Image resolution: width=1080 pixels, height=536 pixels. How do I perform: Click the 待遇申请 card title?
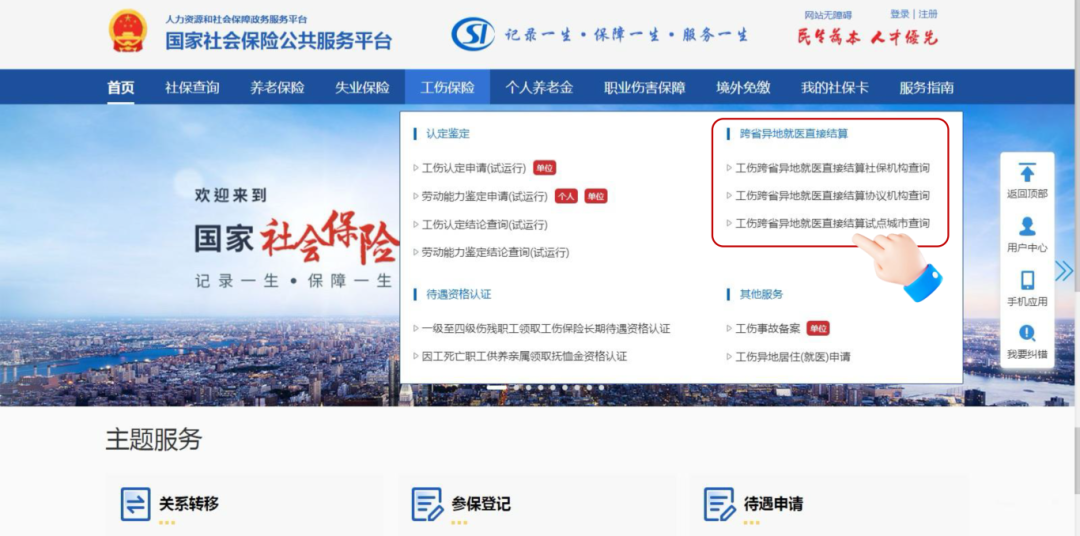pos(773,504)
